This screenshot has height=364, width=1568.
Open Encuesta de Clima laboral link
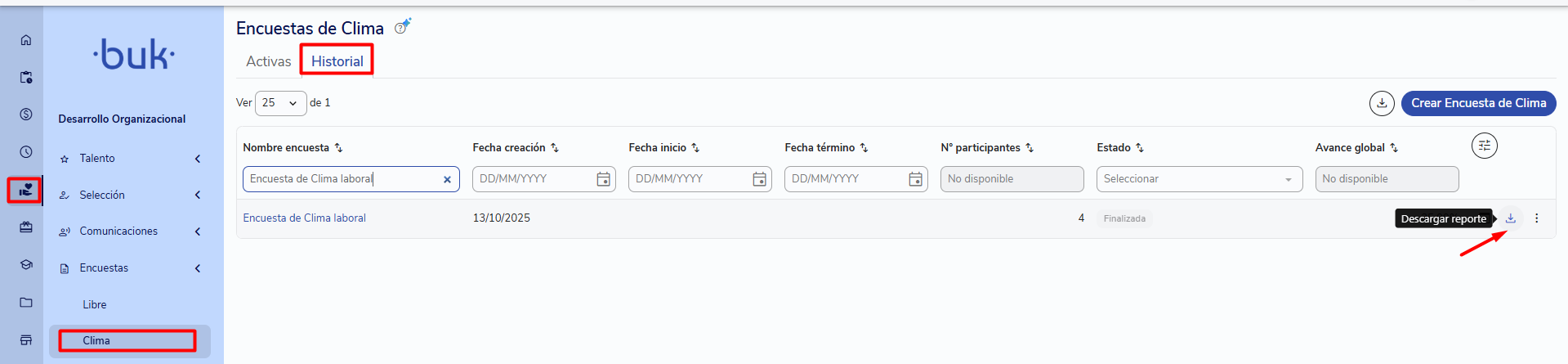click(x=304, y=218)
